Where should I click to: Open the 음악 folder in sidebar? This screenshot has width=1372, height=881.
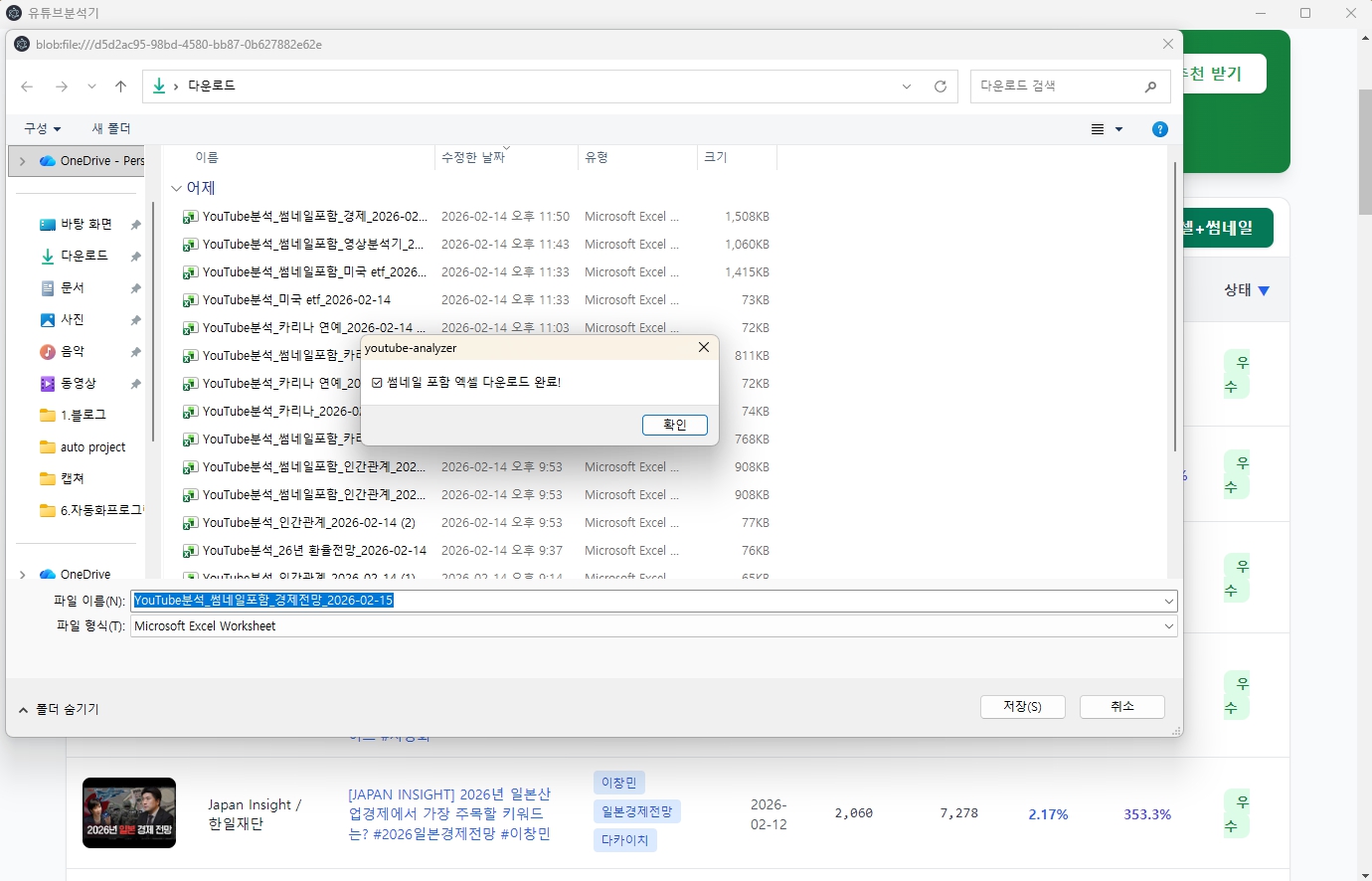coord(73,351)
